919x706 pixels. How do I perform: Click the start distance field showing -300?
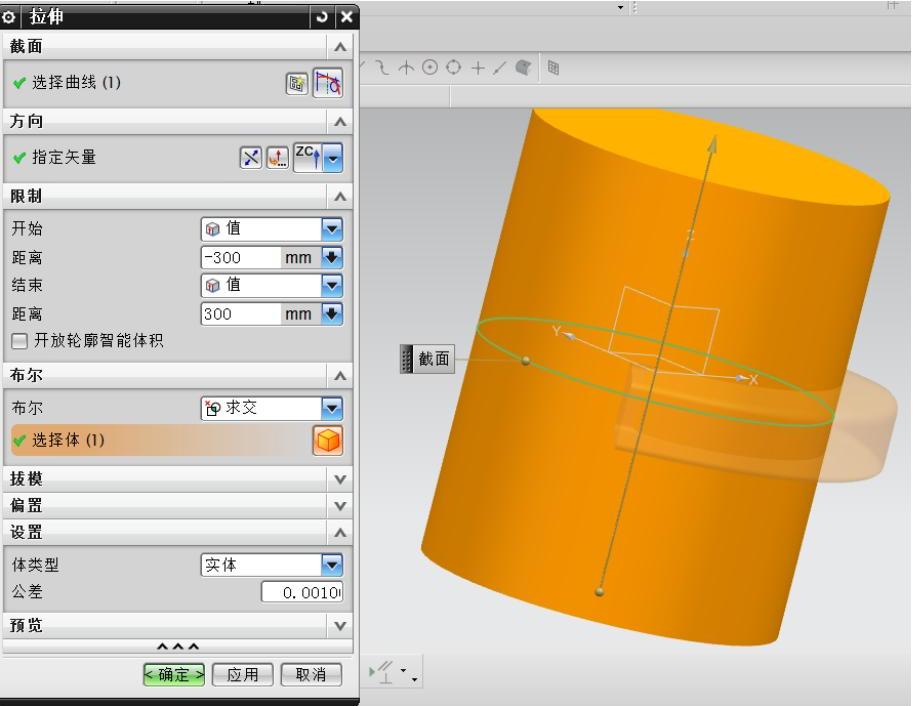241,257
